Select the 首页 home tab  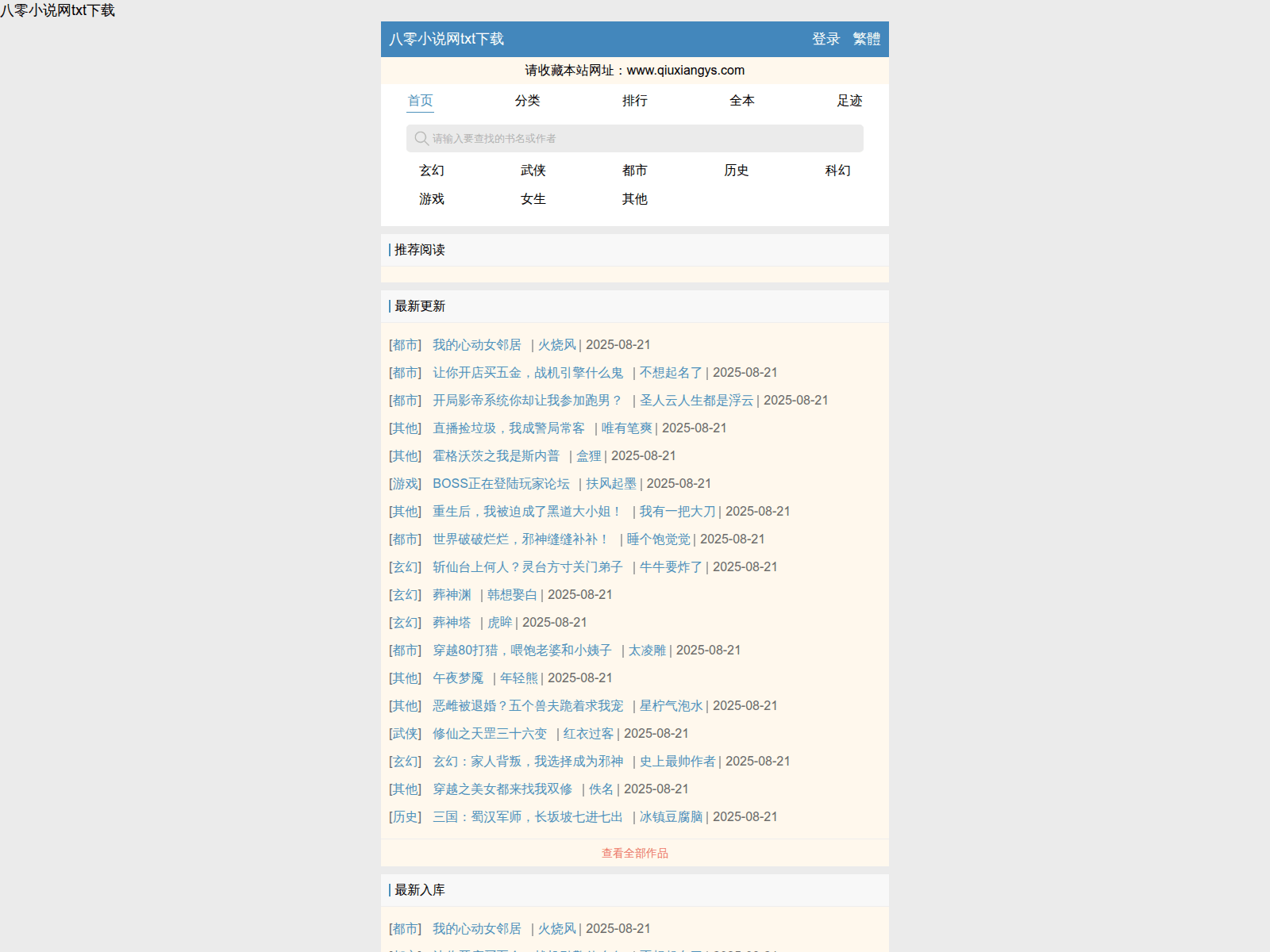[x=420, y=101]
